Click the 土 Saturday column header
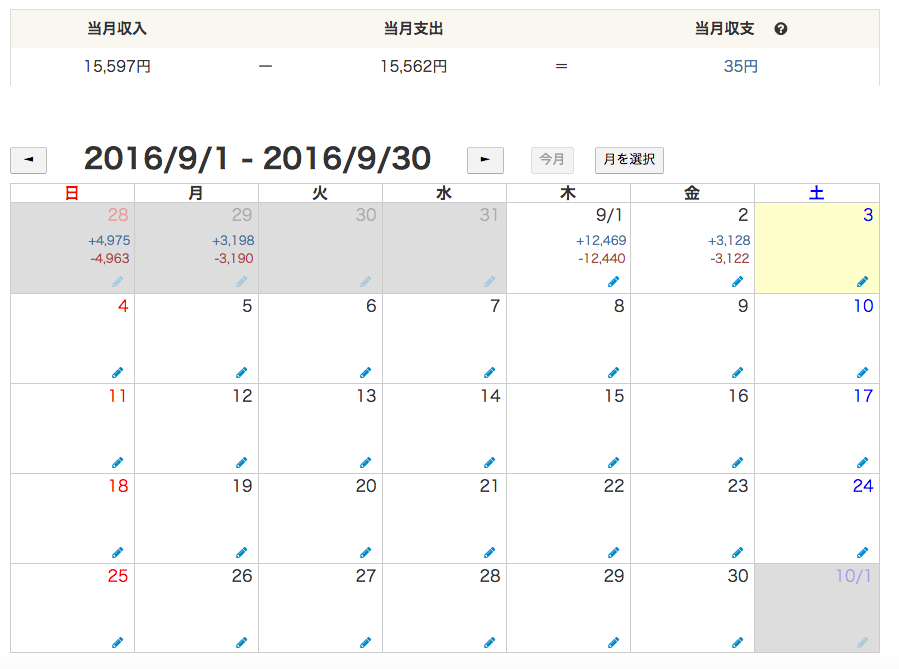Screen dimensions: 899x669 pos(816,193)
